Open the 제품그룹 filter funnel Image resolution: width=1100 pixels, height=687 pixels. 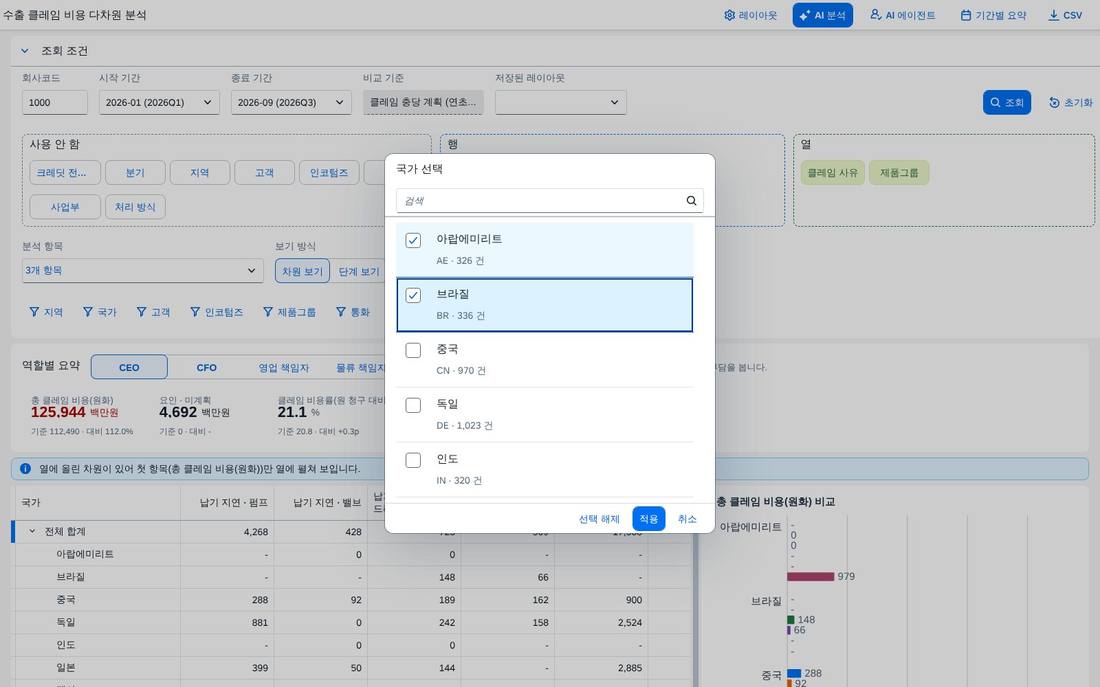267,312
